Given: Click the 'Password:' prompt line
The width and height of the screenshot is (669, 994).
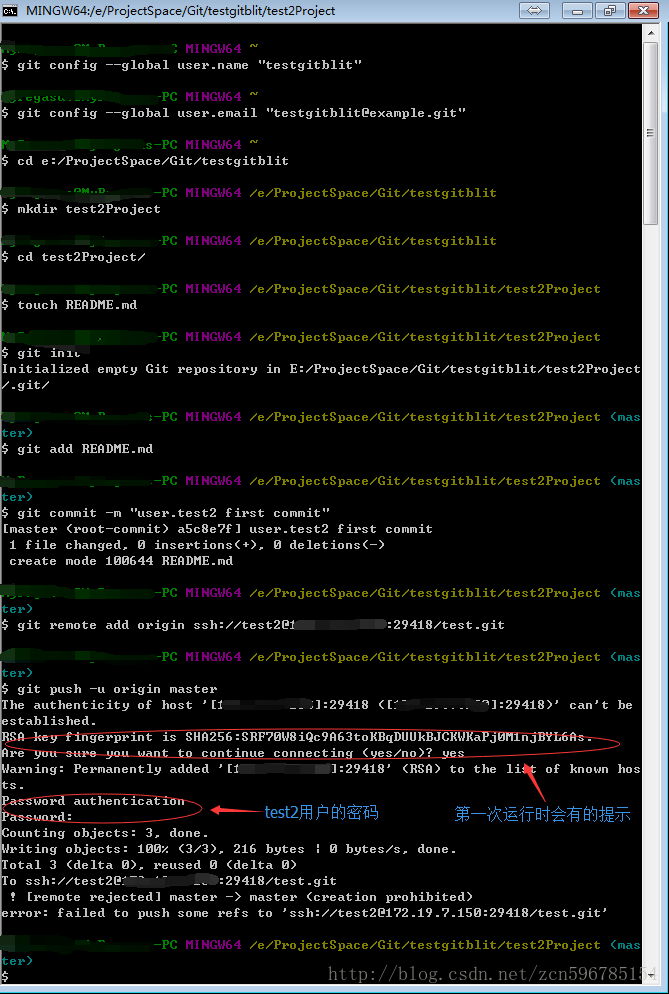Looking at the screenshot, I should [x=37, y=817].
